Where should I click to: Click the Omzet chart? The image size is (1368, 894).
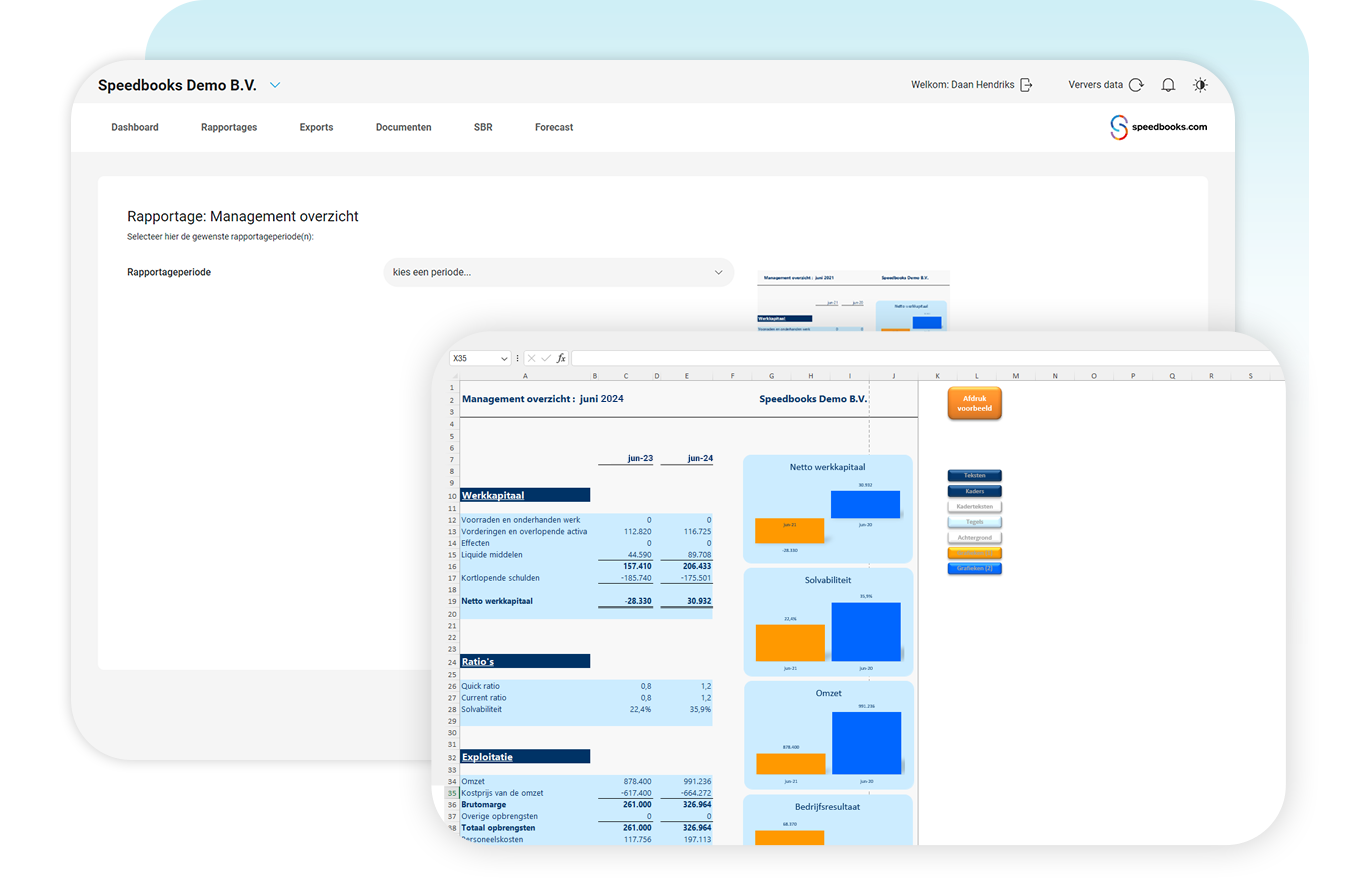tap(828, 735)
